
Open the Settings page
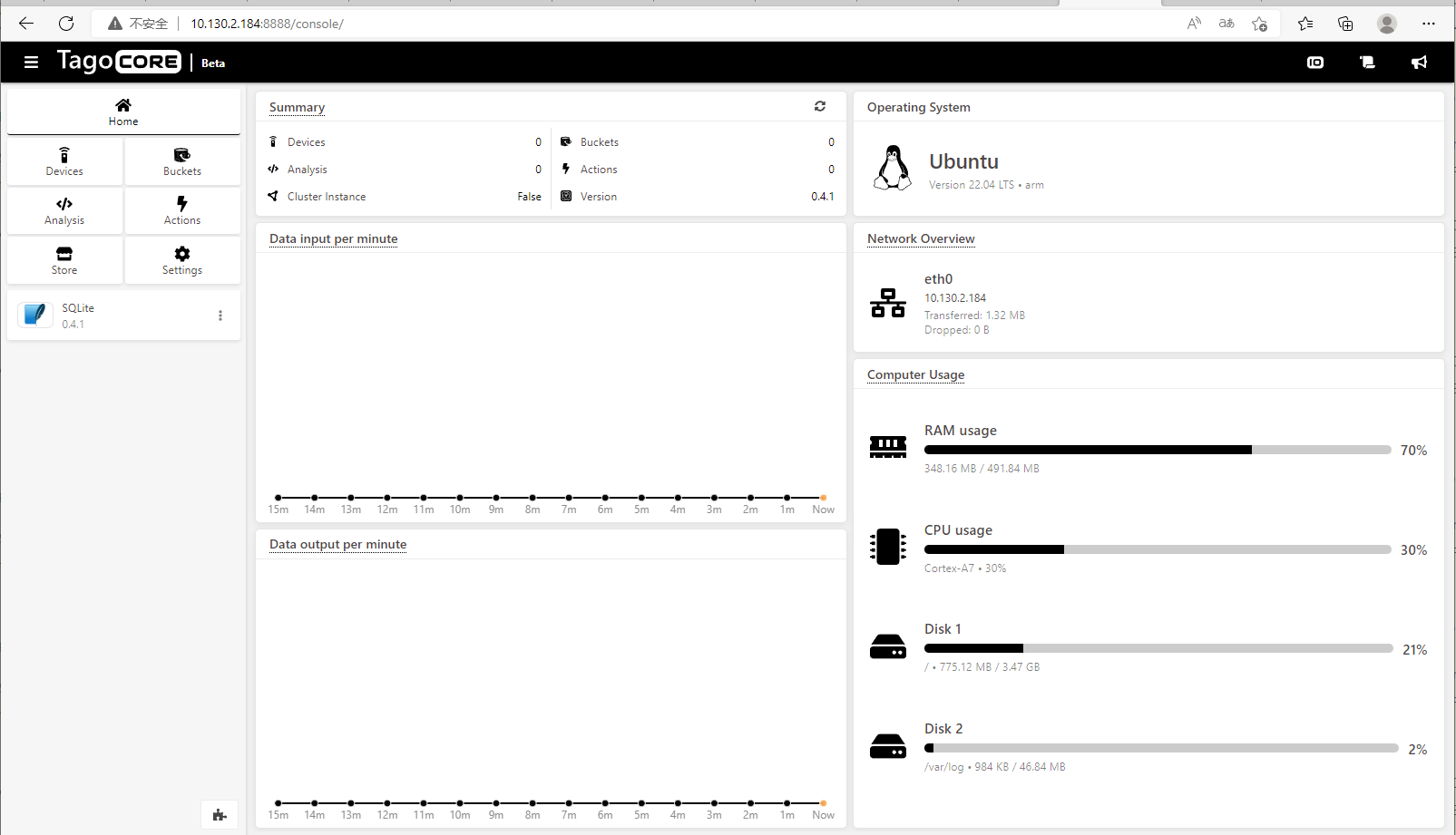click(182, 260)
